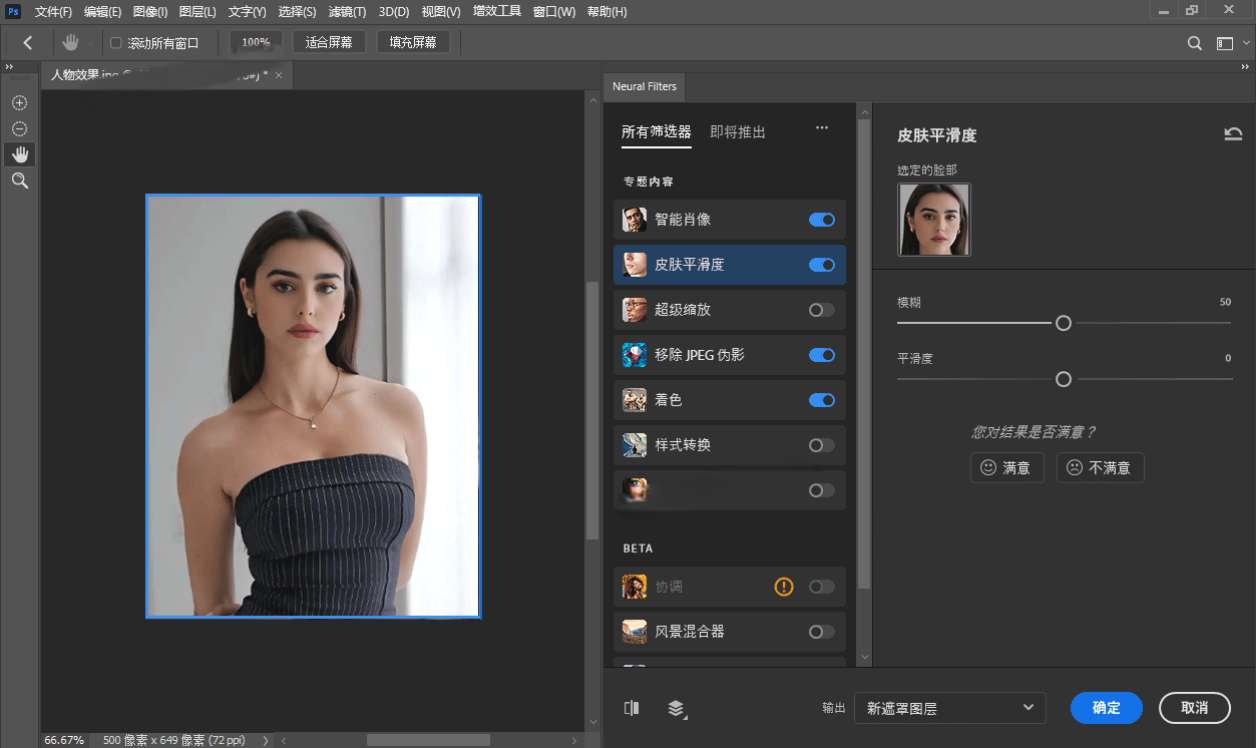
Task: Click the 确定 button
Action: [1106, 708]
